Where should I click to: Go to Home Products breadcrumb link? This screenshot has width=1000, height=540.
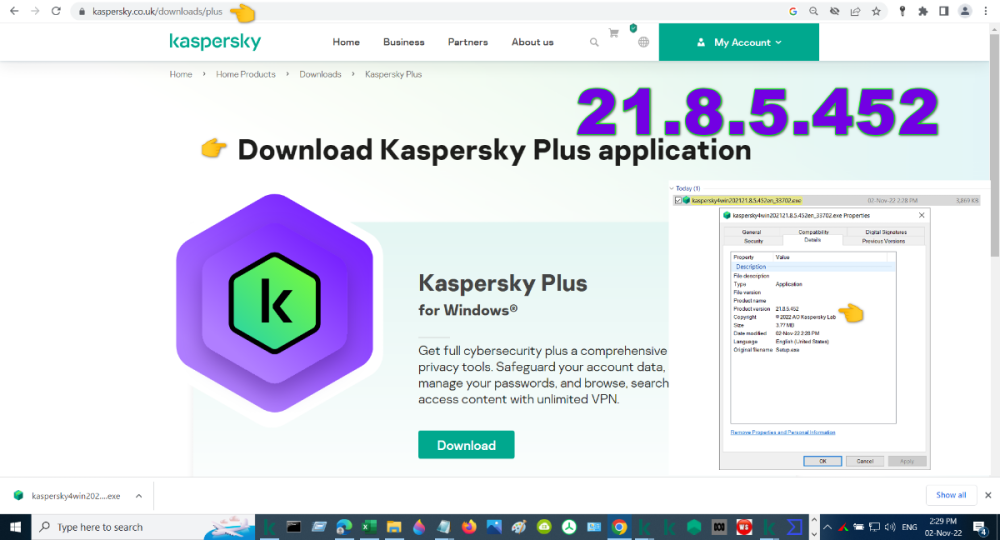pos(246,74)
